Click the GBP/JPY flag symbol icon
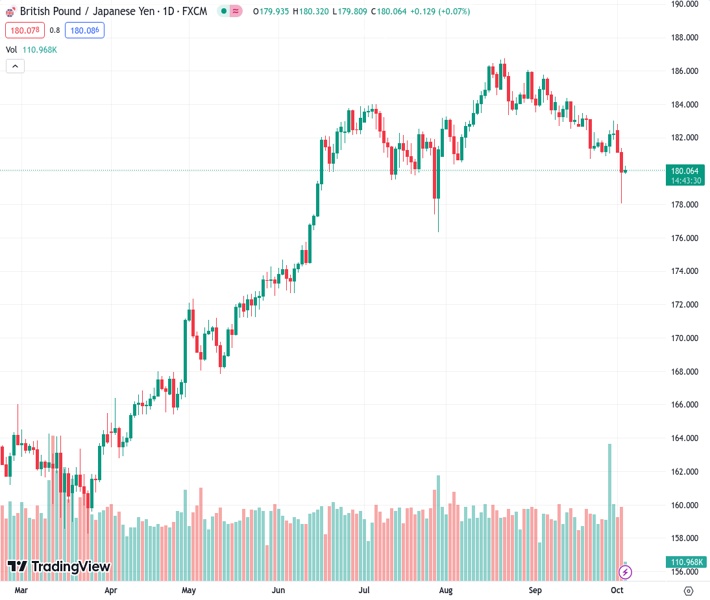 click(10, 11)
